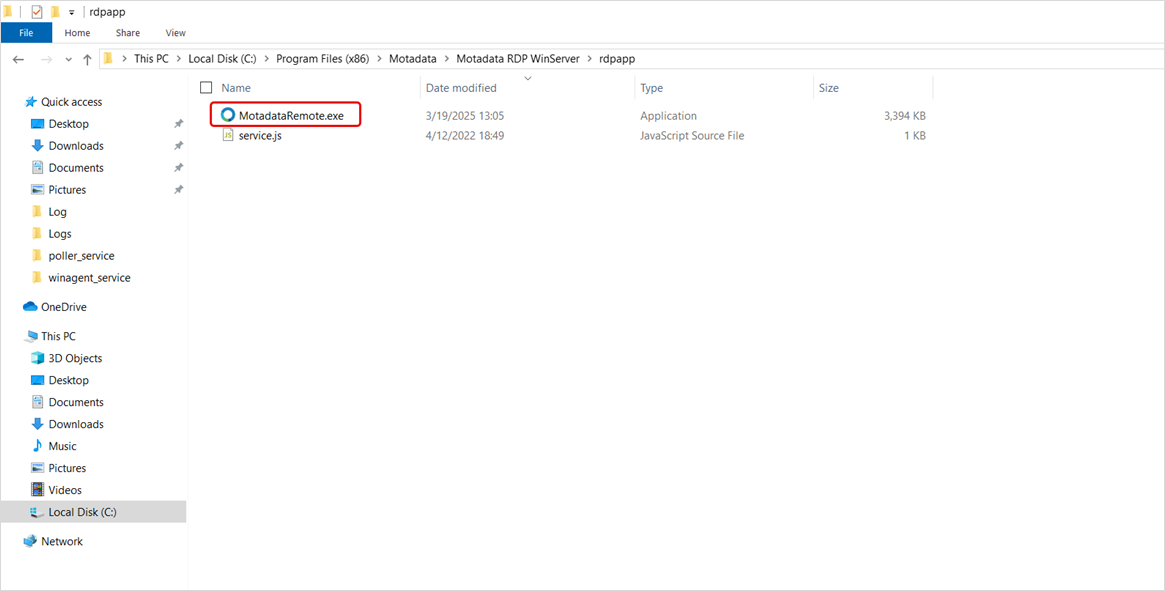Click the OneDrive cloud icon
The width and height of the screenshot is (1165, 591).
pyautogui.click(x=30, y=306)
